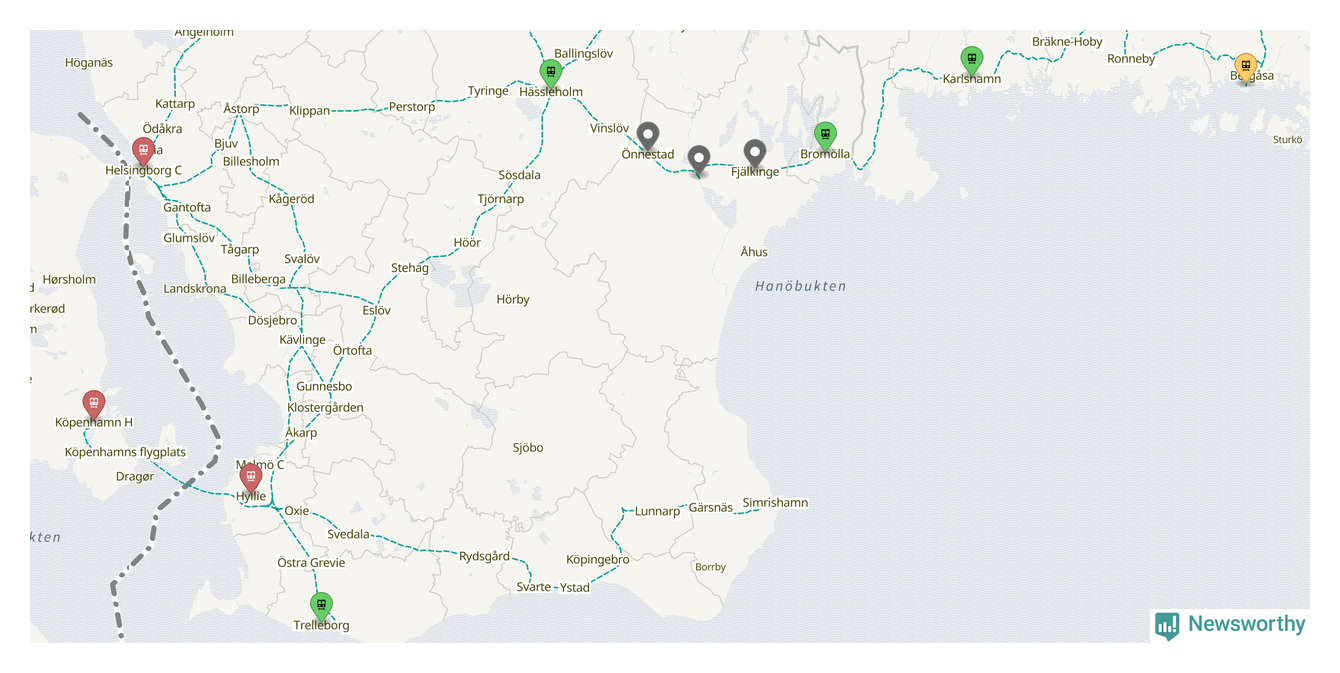Click the Åhus town label

(x=754, y=252)
